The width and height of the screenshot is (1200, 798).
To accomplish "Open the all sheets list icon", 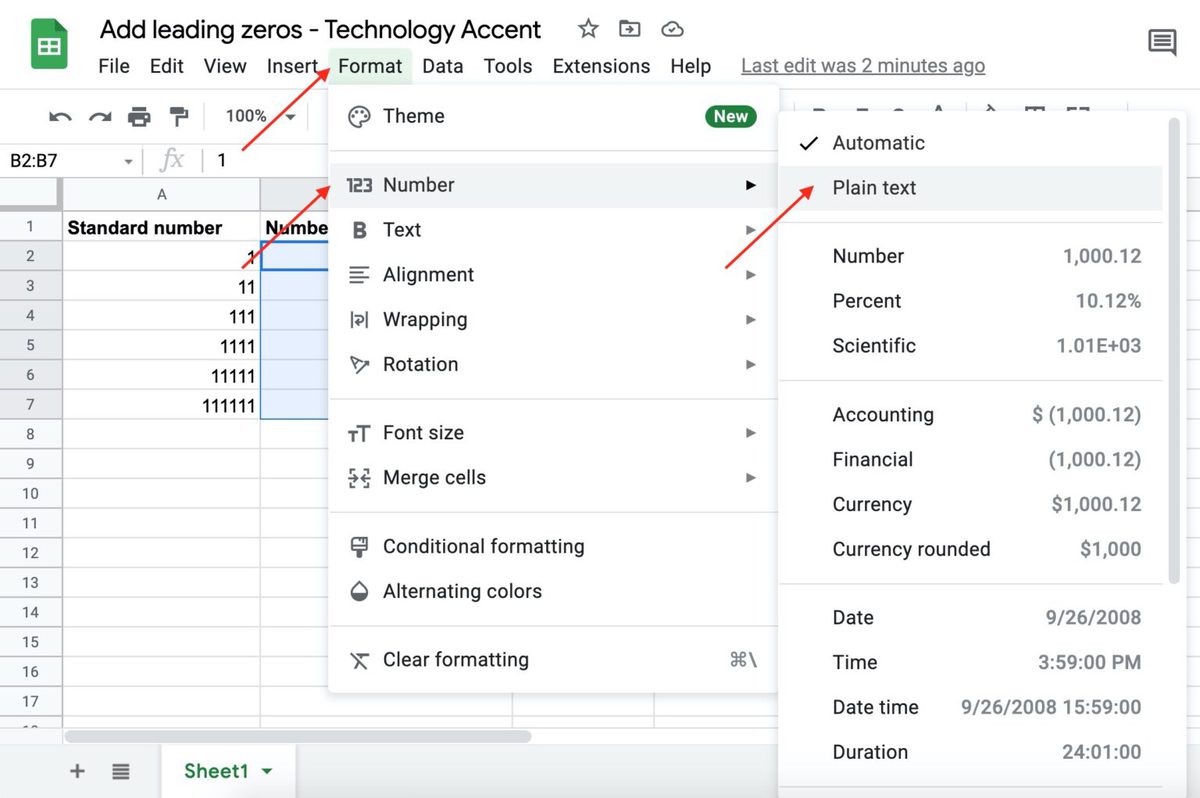I will (121, 771).
